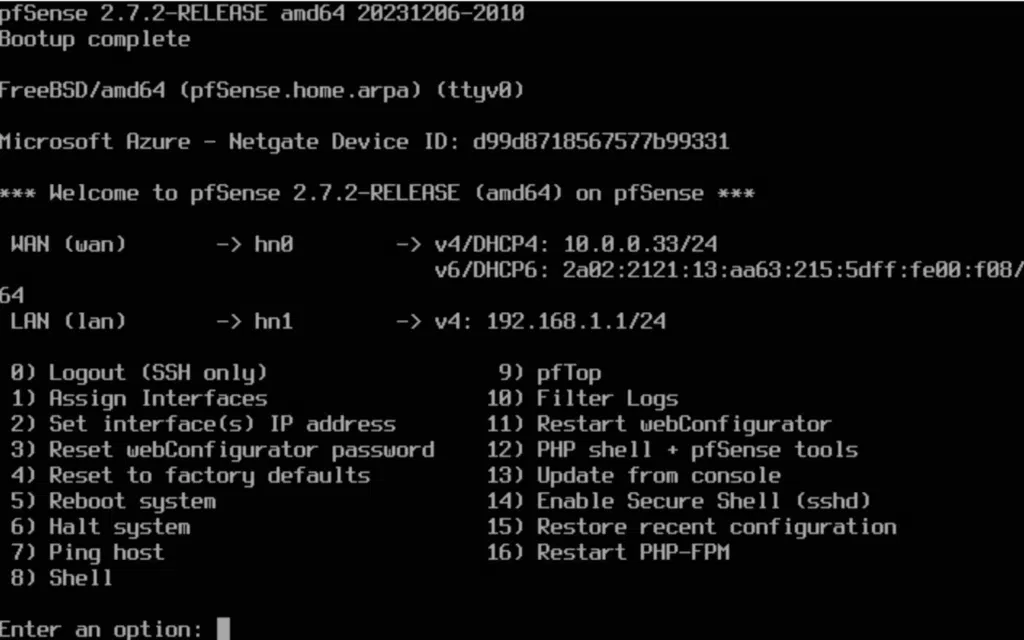Image resolution: width=1024 pixels, height=640 pixels.
Task: Select 6) Halt system option
Action: coord(100,526)
